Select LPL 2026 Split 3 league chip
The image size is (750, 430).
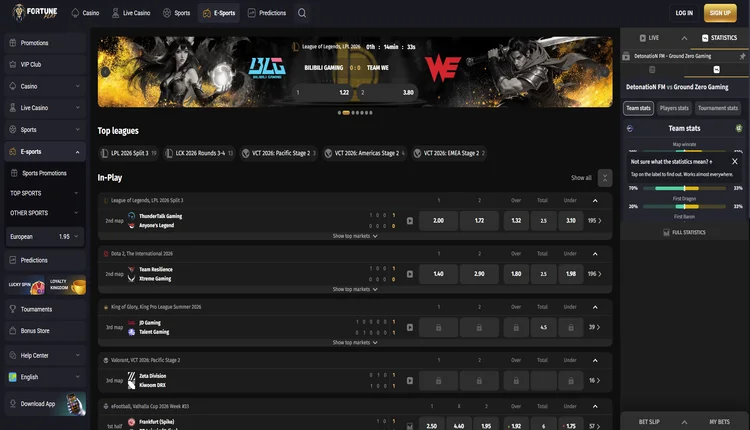click(x=129, y=153)
